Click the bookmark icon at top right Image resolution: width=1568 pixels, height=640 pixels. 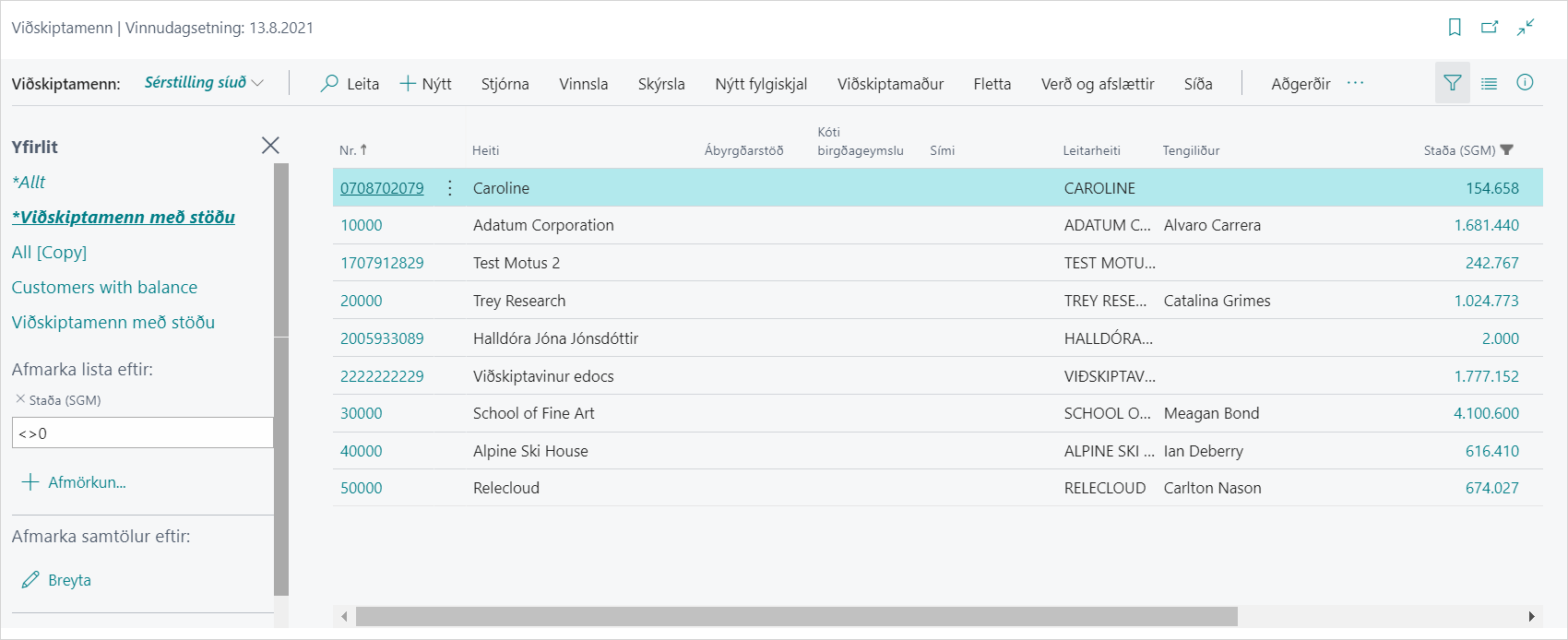1455,28
